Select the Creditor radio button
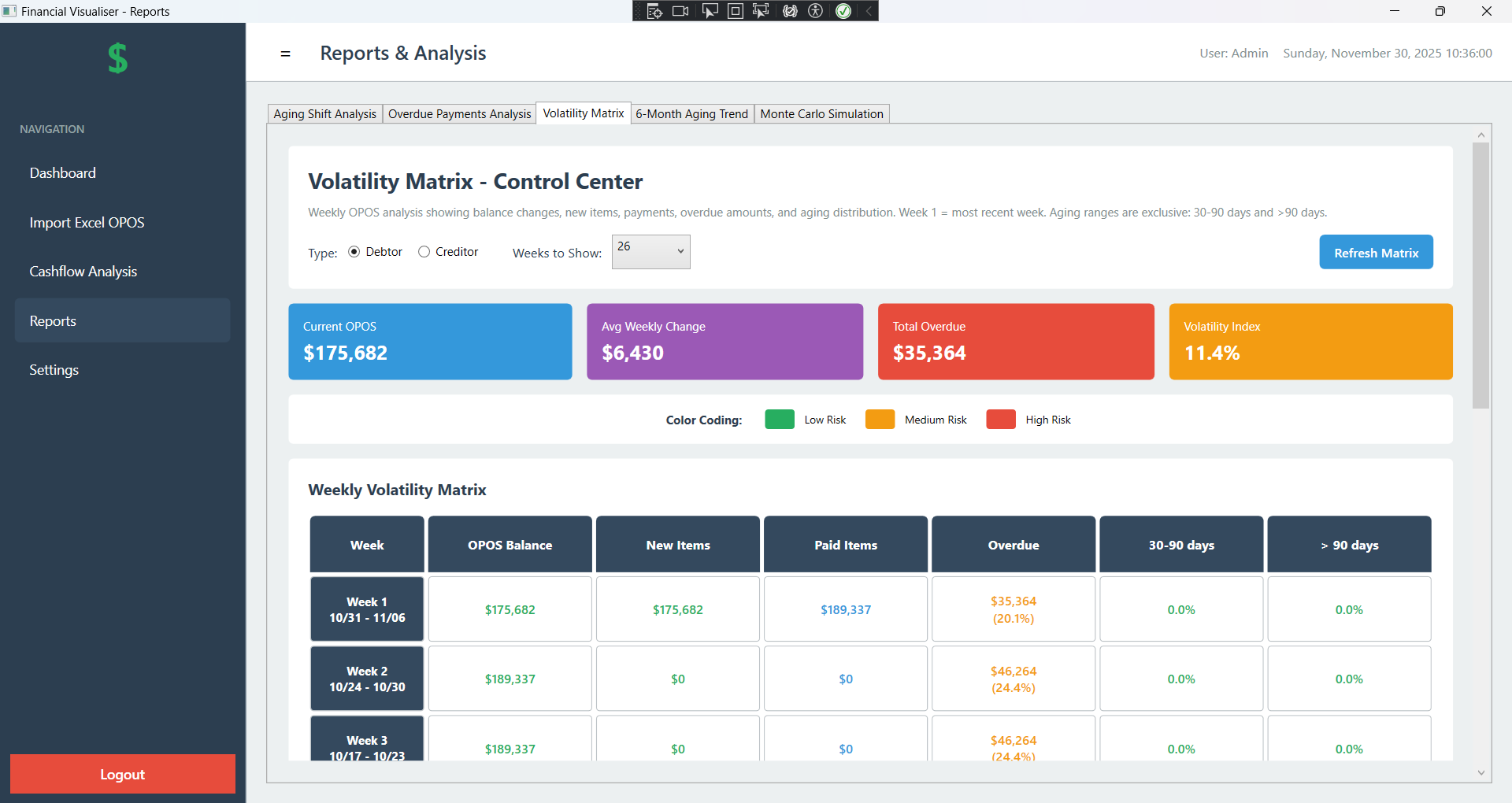Image resolution: width=1512 pixels, height=803 pixels. pos(424,252)
